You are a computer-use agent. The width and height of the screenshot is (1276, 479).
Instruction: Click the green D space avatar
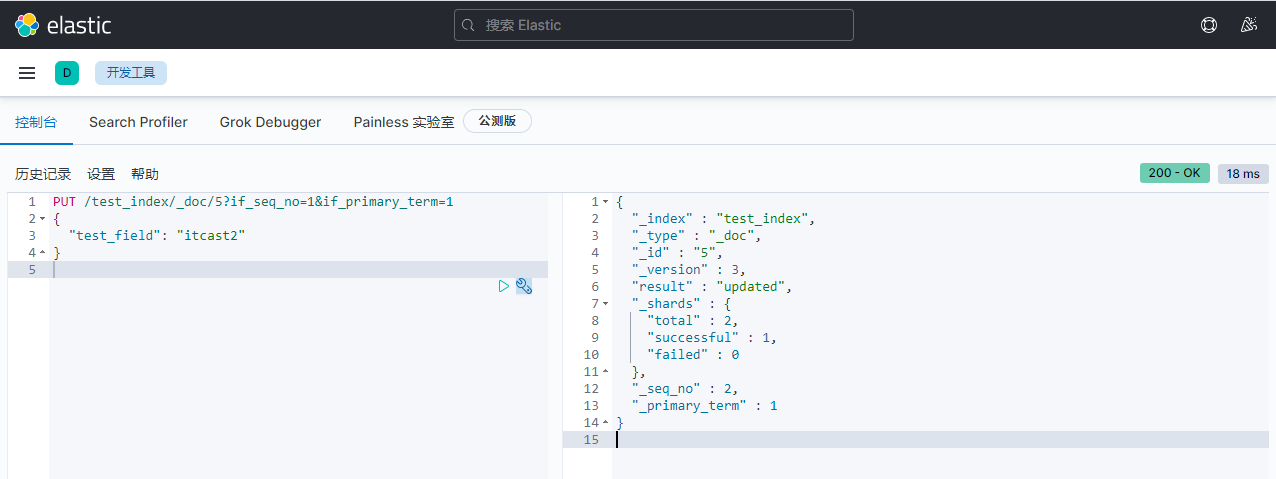click(x=67, y=73)
